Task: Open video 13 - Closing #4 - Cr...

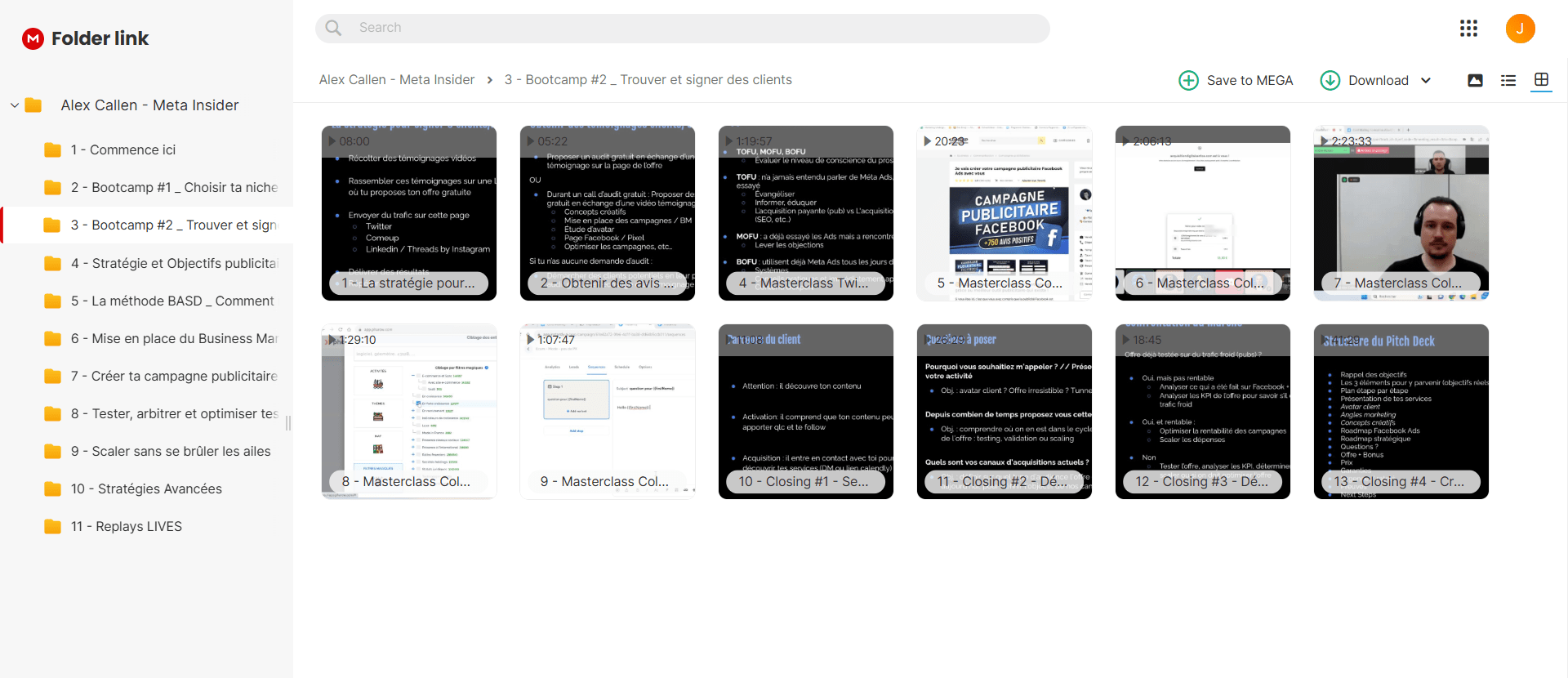Action: (1401, 412)
